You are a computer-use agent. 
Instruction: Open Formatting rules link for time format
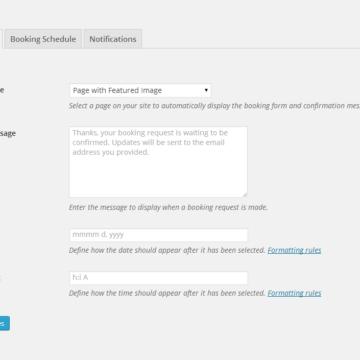(294, 293)
